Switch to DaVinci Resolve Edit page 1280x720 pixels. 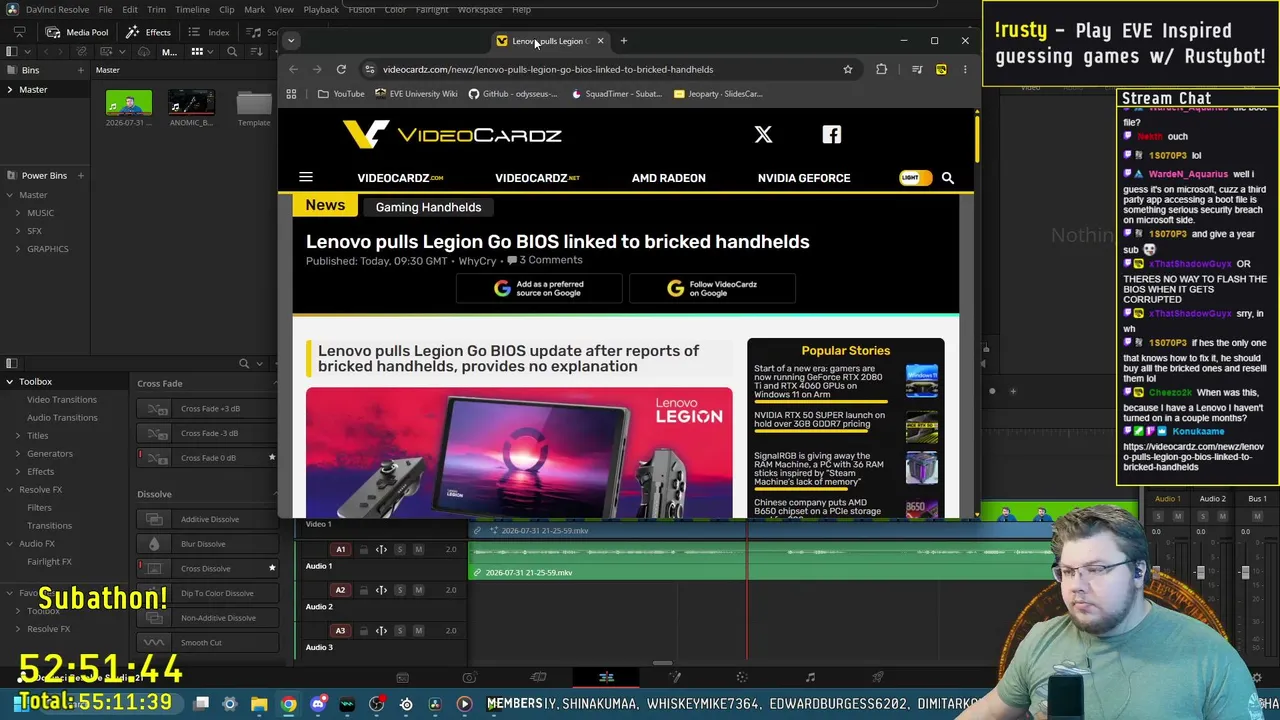click(606, 677)
